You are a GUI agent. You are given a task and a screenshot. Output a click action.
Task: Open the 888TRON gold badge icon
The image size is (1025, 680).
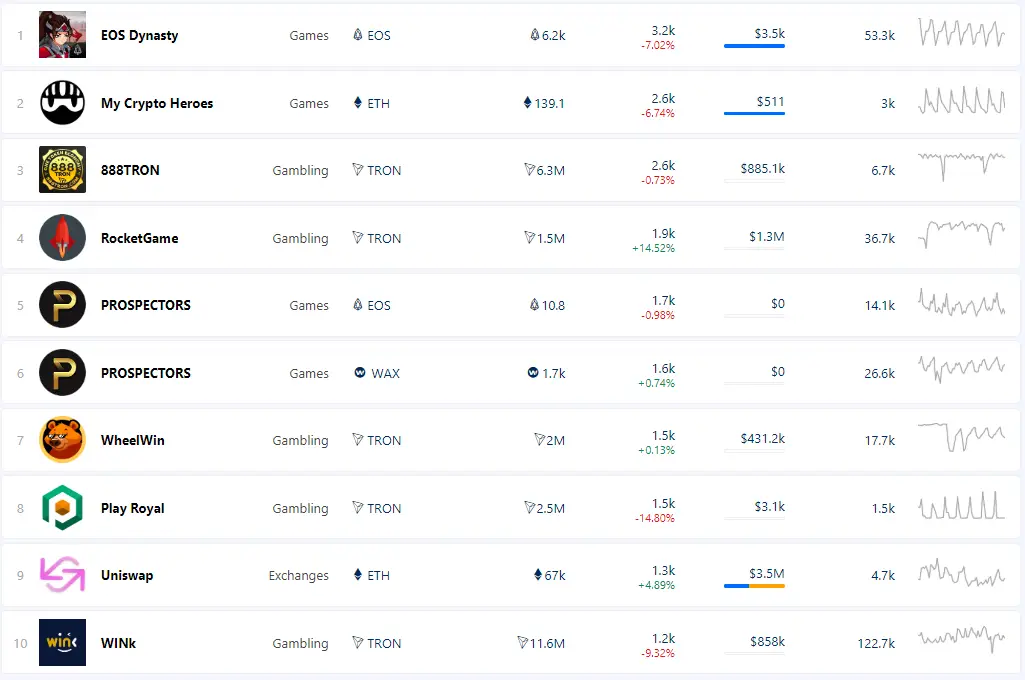click(62, 170)
